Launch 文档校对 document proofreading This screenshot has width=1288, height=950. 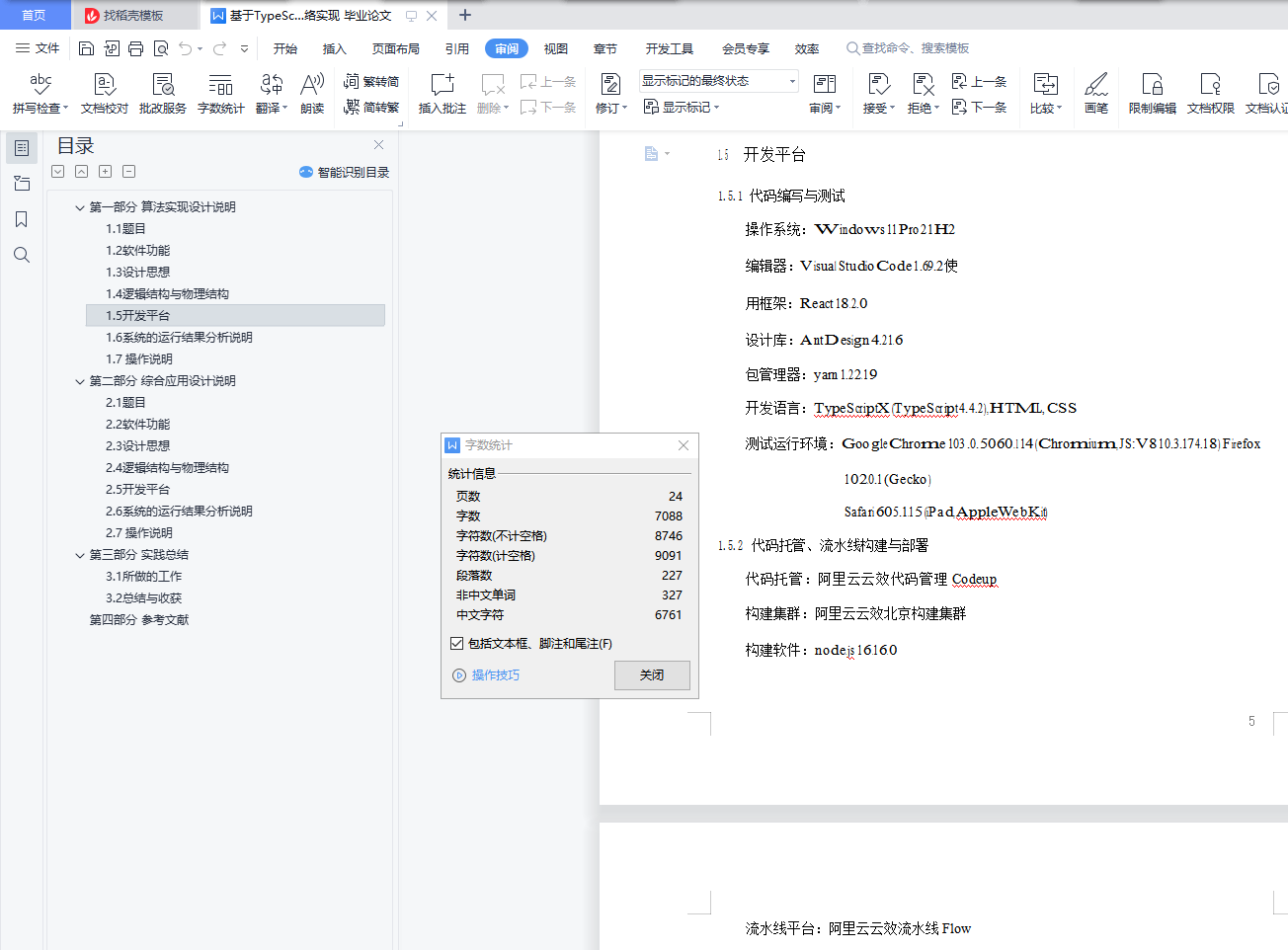coord(105,94)
